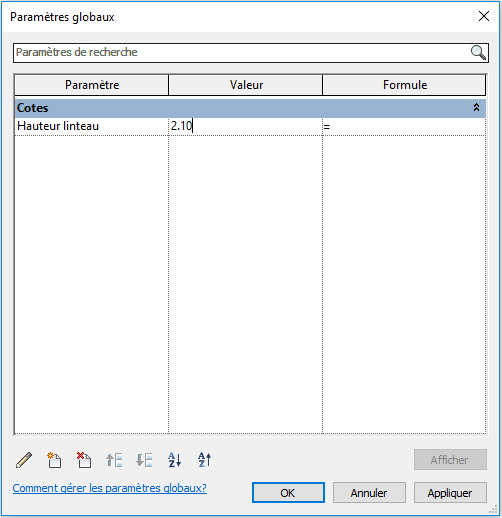This screenshot has width=502, height=518.
Task: Click the Valeur column header
Action: [x=246, y=85]
